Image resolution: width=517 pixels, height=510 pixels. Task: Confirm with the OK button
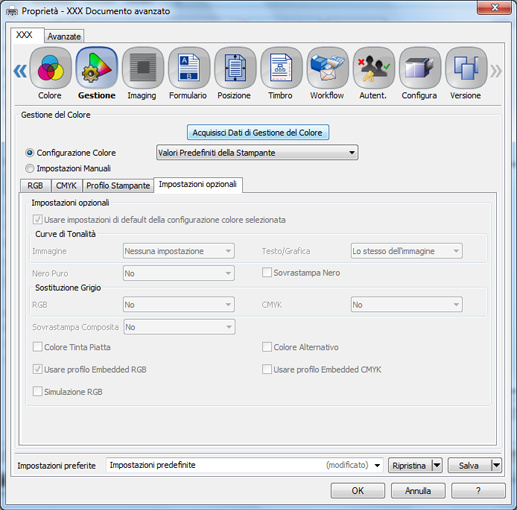coord(358,491)
